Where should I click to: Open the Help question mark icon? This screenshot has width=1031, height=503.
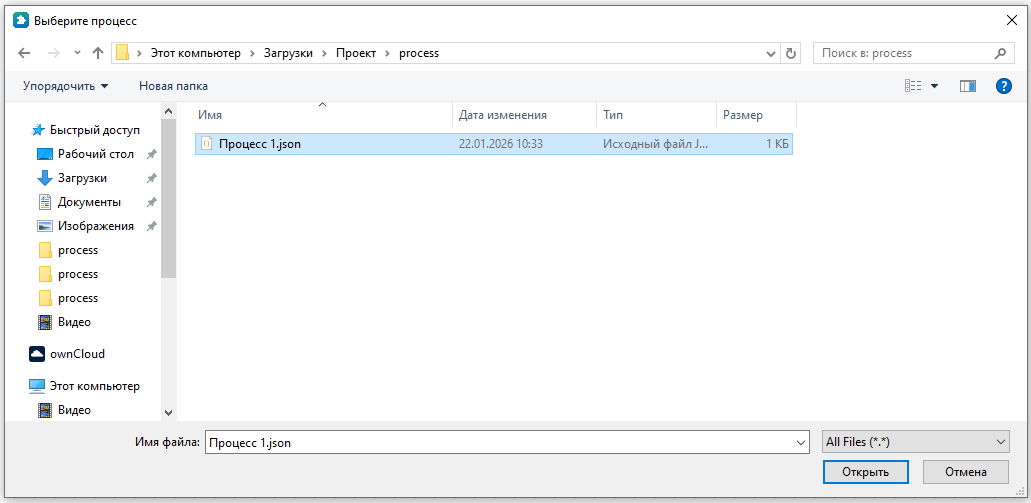(1004, 86)
